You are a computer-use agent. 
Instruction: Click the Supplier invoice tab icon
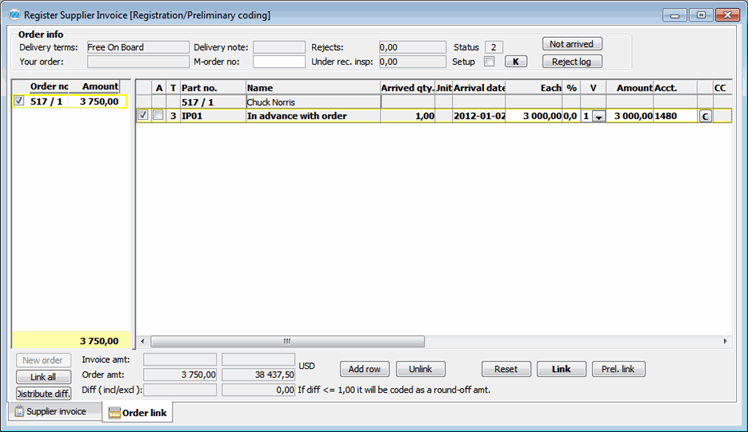(17, 411)
